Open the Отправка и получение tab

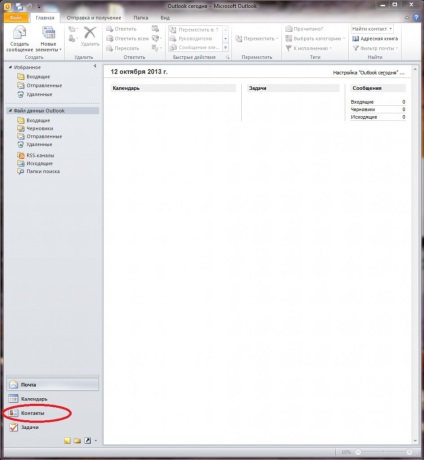tap(94, 18)
